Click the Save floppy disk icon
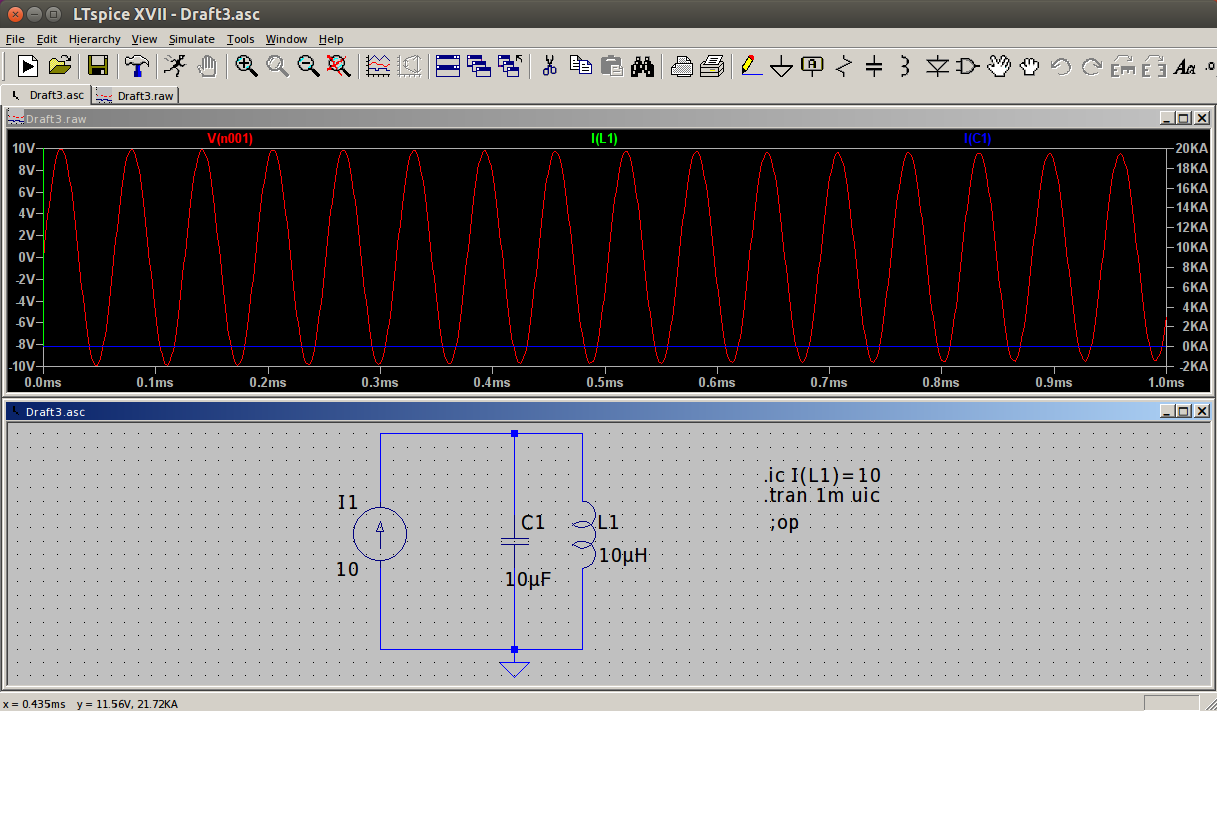This screenshot has width=1217, height=827. click(x=98, y=66)
